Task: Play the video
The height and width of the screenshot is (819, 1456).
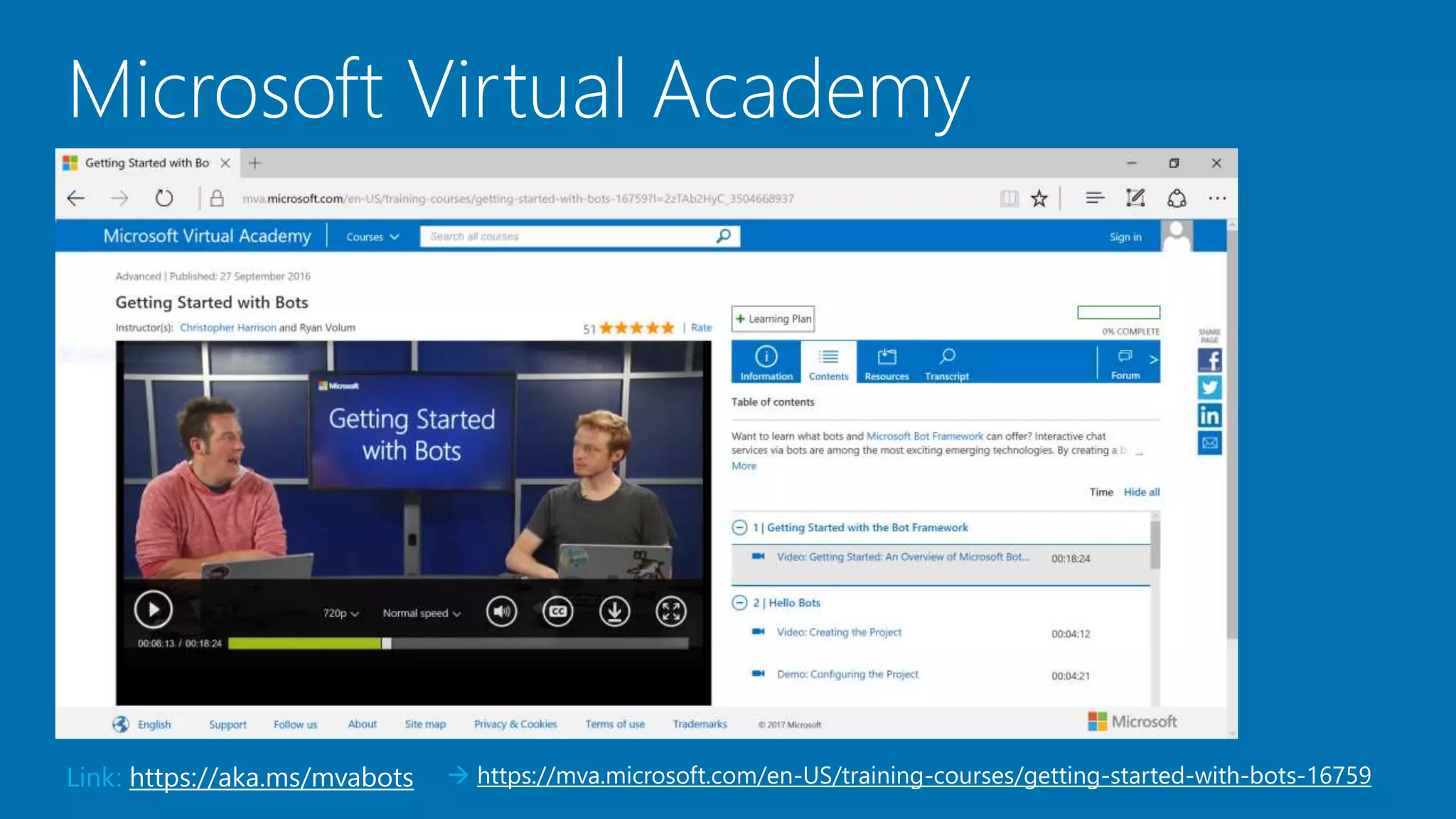Action: pyautogui.click(x=154, y=610)
